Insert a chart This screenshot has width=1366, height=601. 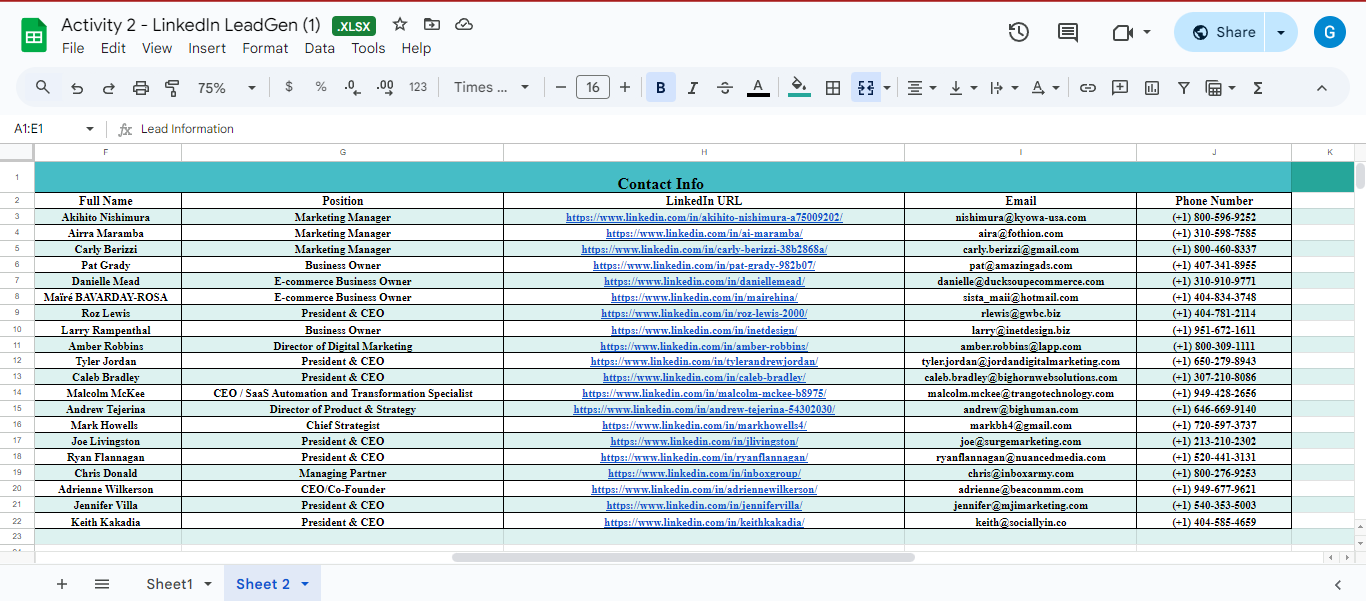coord(1152,88)
